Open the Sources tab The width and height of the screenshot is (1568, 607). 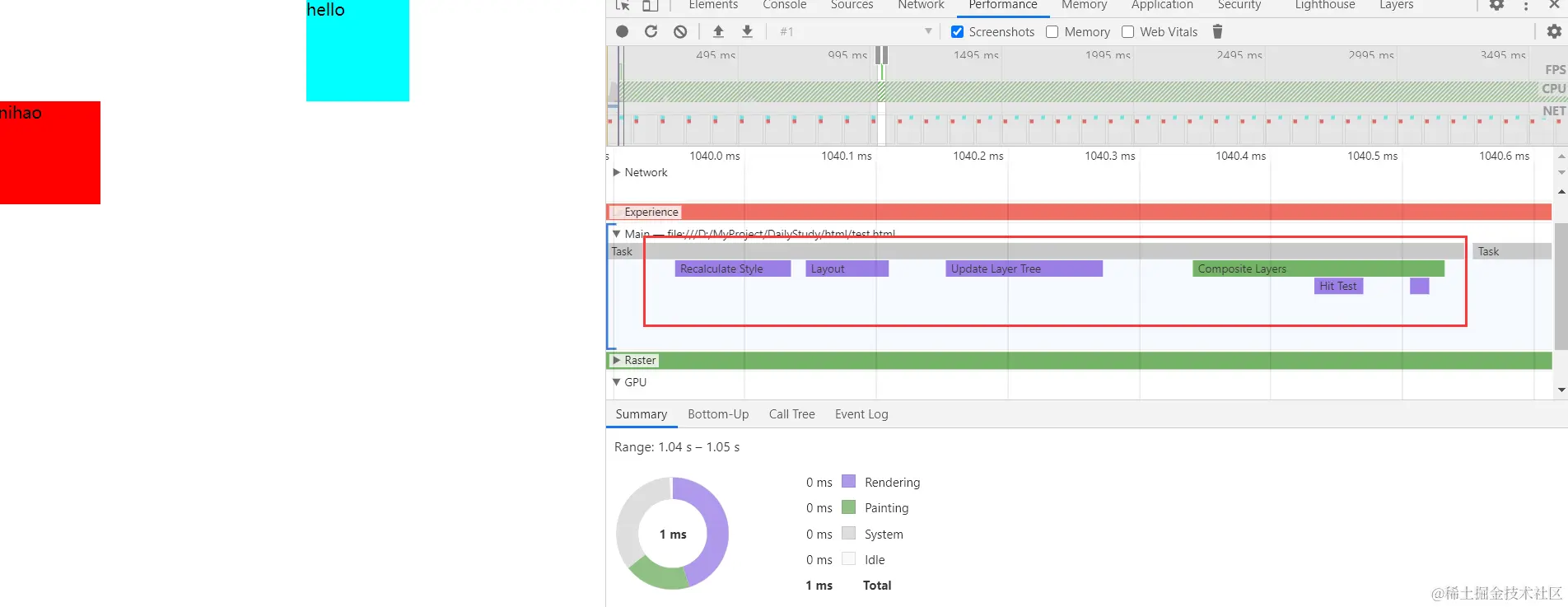point(852,5)
